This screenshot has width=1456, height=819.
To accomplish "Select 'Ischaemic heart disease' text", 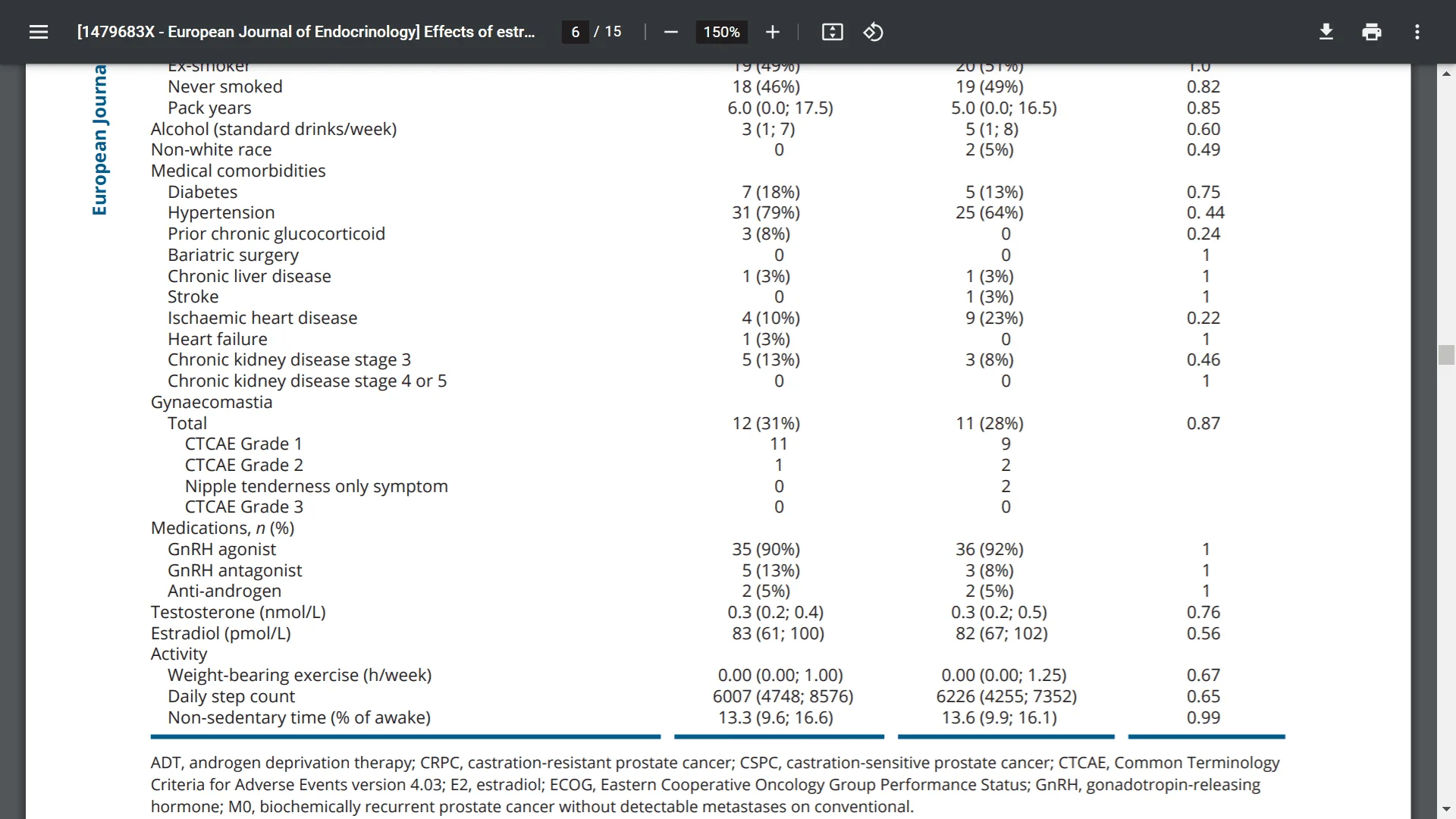I will click(x=262, y=318).
